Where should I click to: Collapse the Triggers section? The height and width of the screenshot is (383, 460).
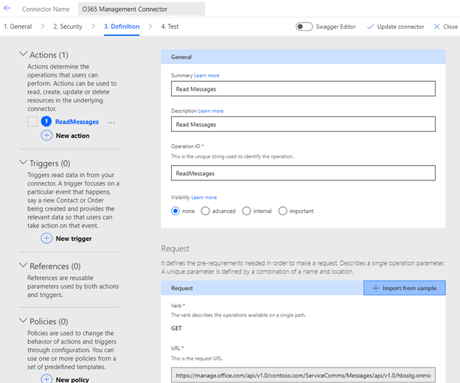click(23, 162)
